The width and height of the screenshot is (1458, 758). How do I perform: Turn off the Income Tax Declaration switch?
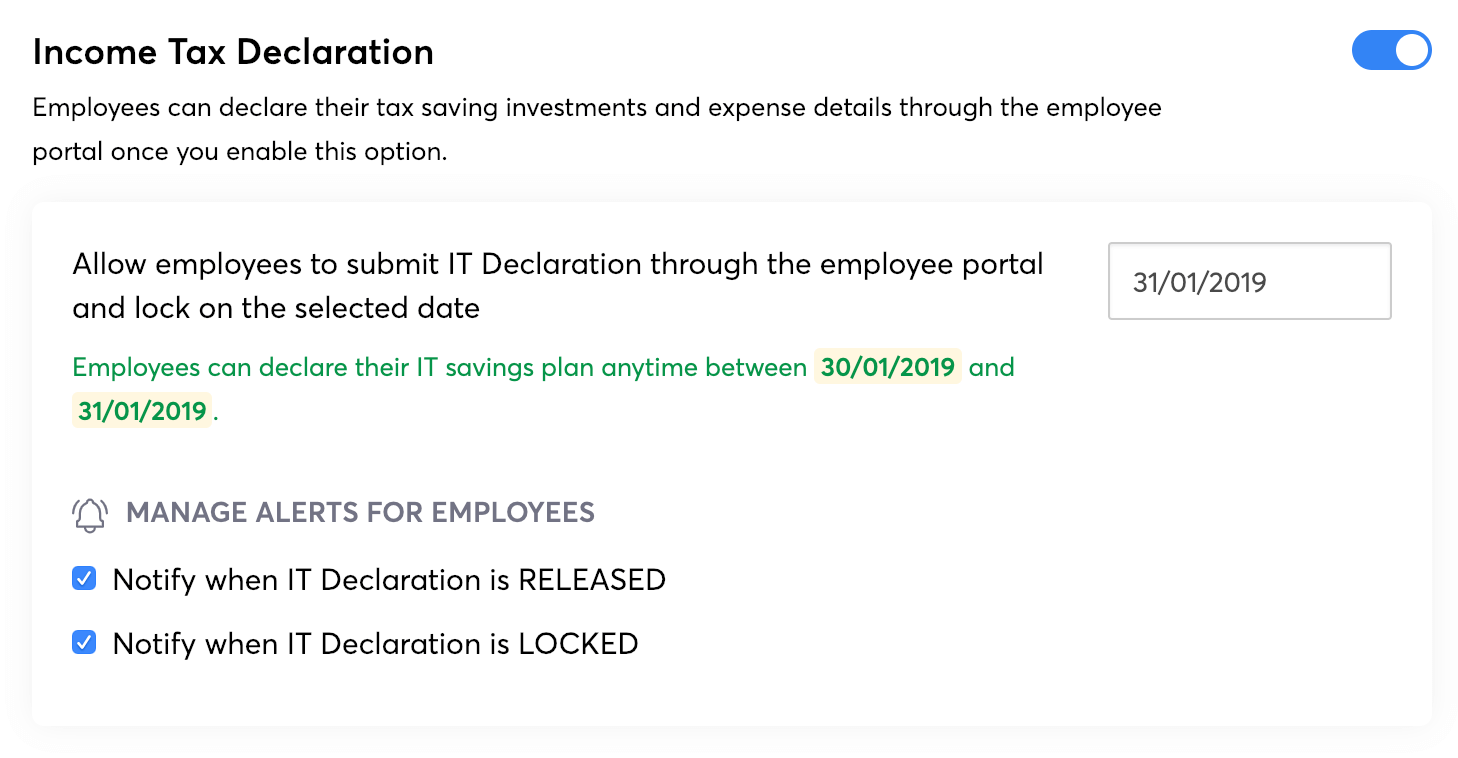coord(1391,51)
